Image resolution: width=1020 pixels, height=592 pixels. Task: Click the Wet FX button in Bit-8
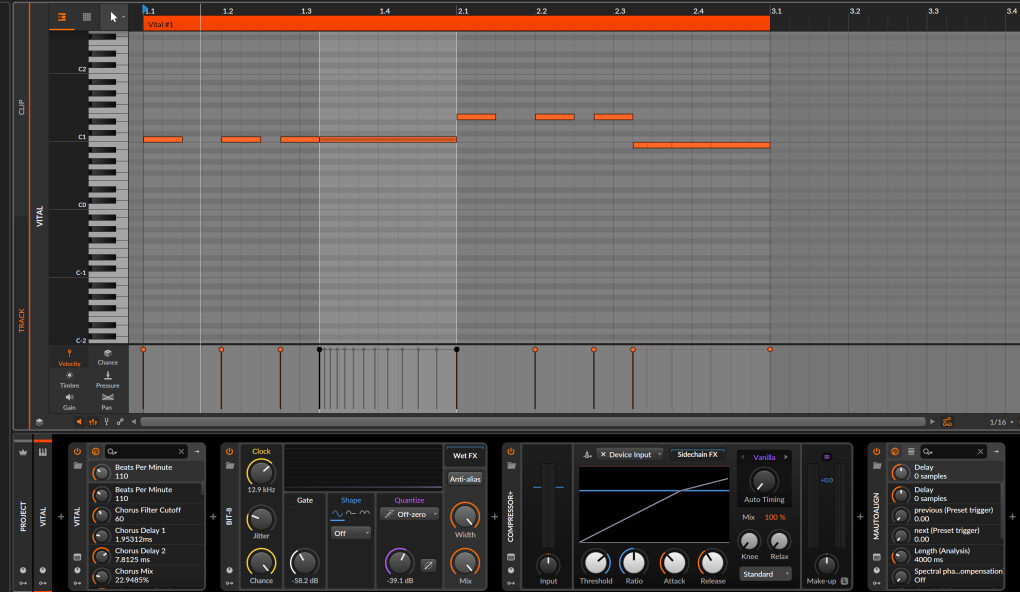point(465,455)
